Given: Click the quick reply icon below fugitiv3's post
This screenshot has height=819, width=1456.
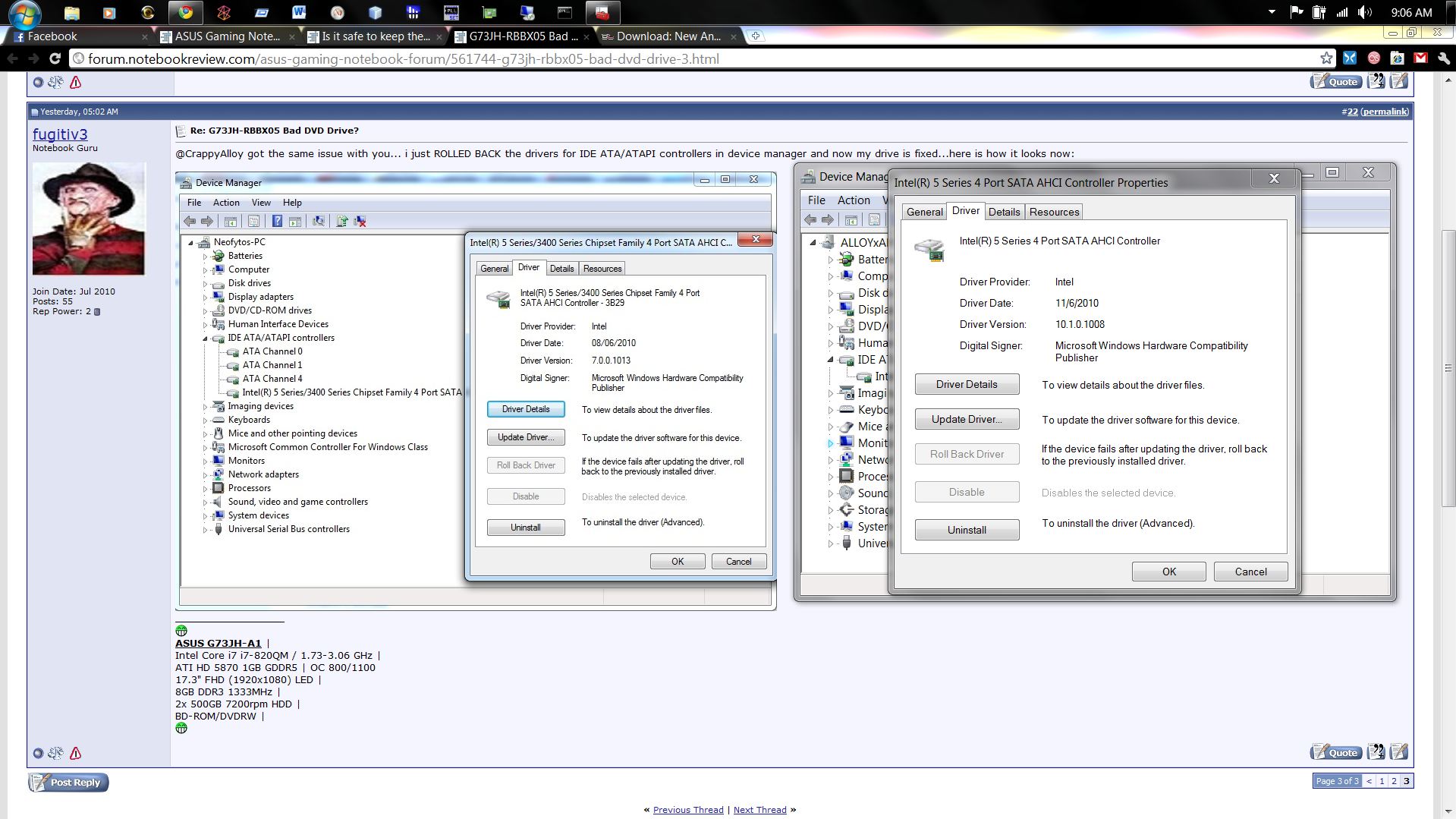Looking at the screenshot, I should pos(1400,752).
